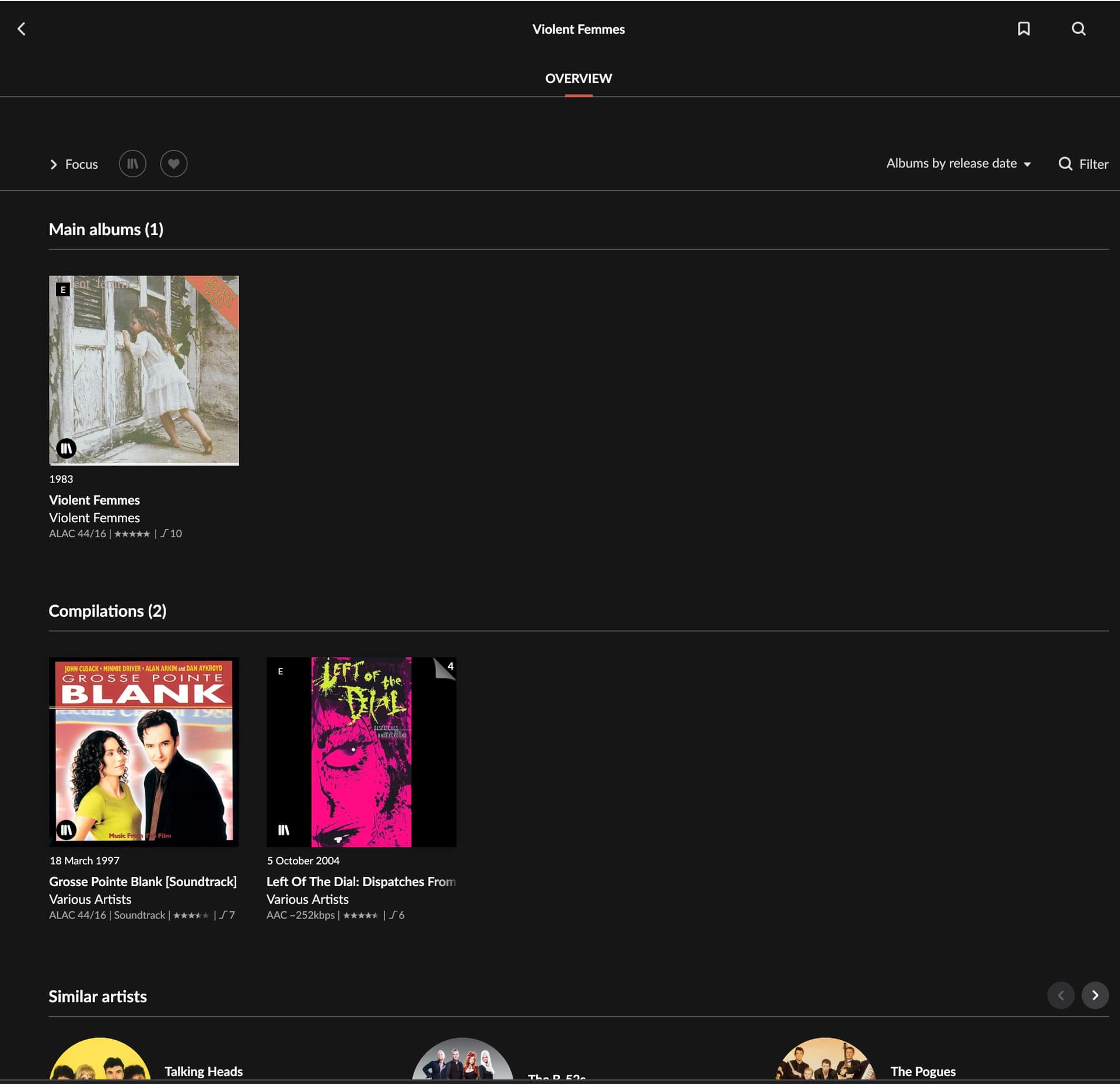Open the Grosse Pointe Blank cover art
1120x1084 pixels.
(144, 752)
